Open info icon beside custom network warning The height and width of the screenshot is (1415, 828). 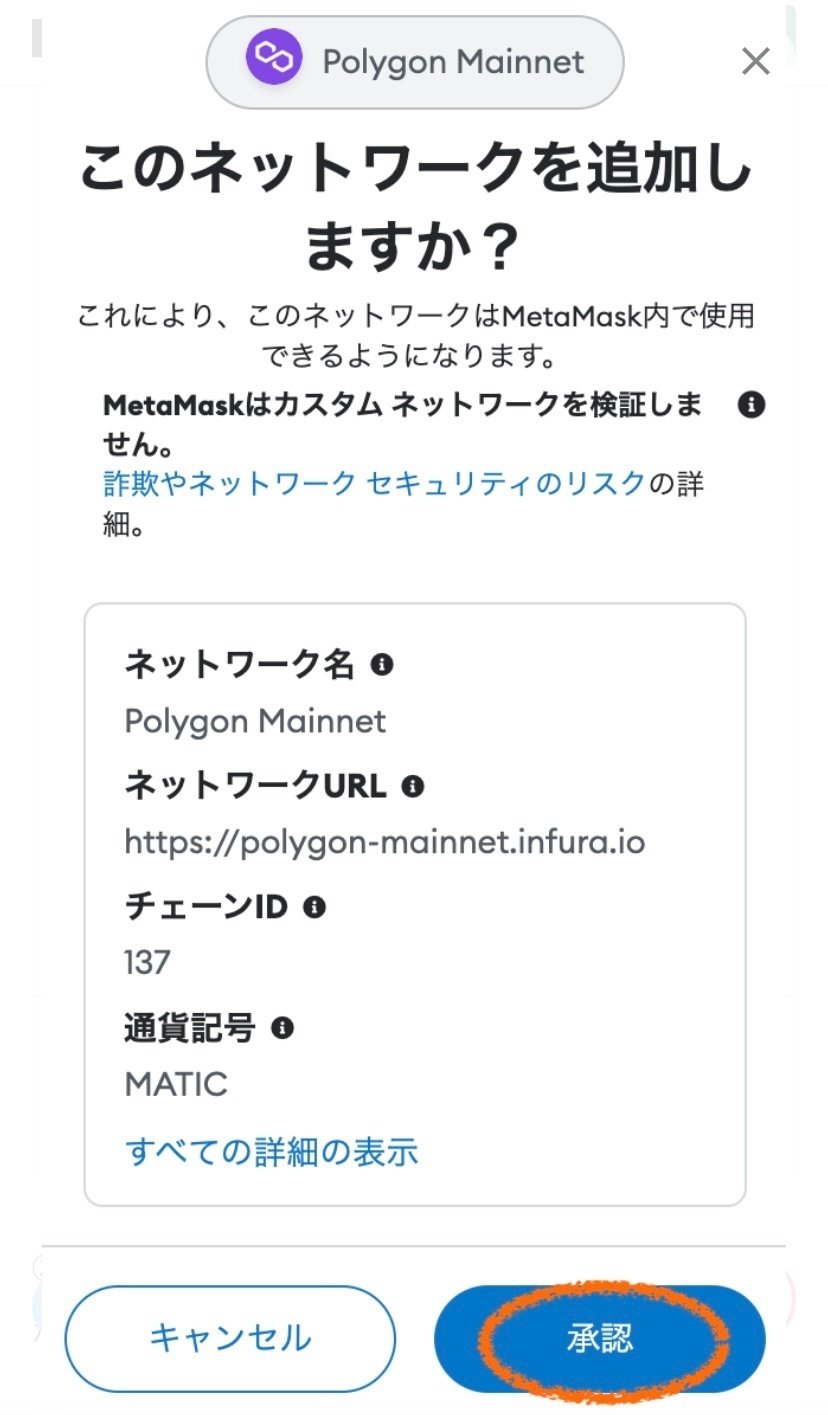coord(751,405)
